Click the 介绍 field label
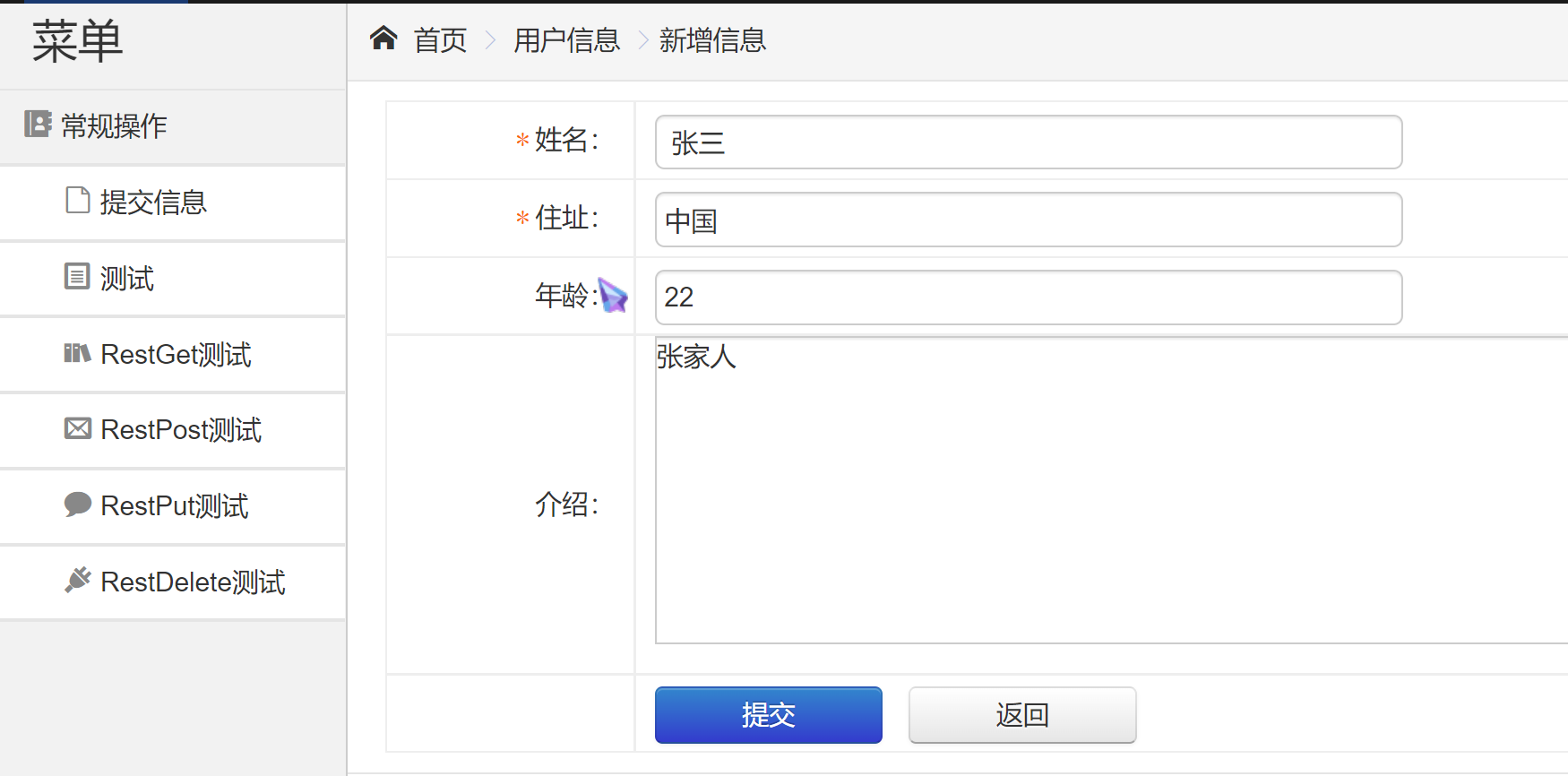1568x776 pixels. [x=566, y=504]
